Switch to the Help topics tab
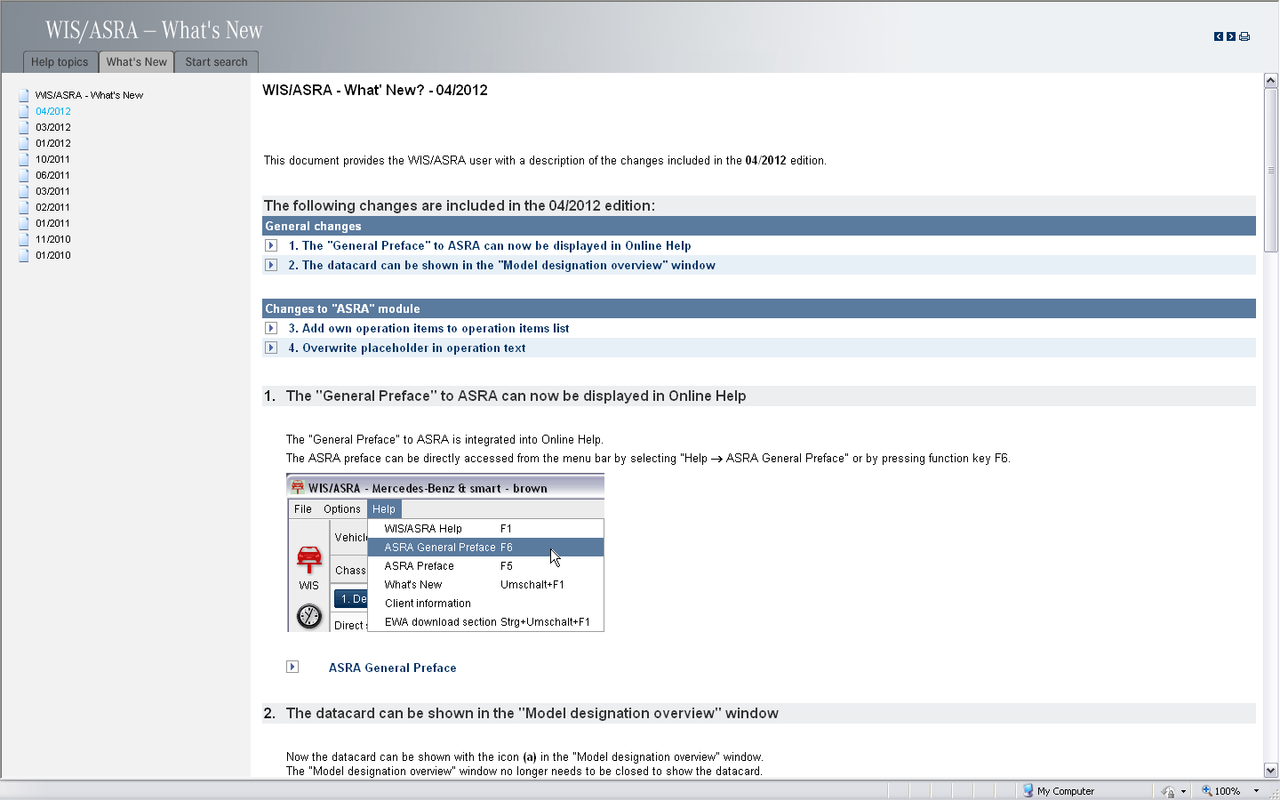The height and width of the screenshot is (800, 1280). [x=60, y=62]
